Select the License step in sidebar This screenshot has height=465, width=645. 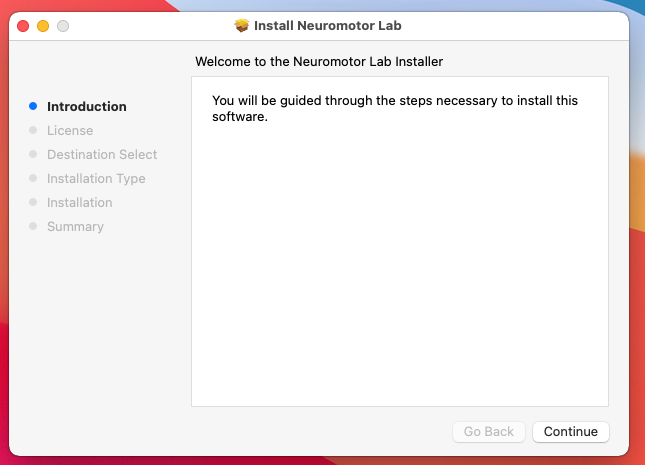[x=70, y=130]
